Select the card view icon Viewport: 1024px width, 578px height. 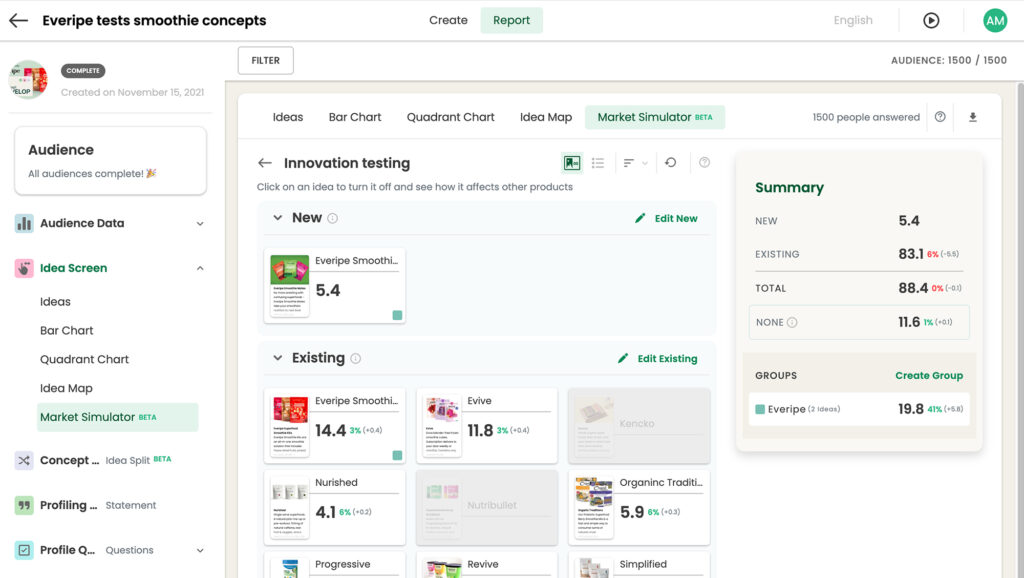[572, 163]
